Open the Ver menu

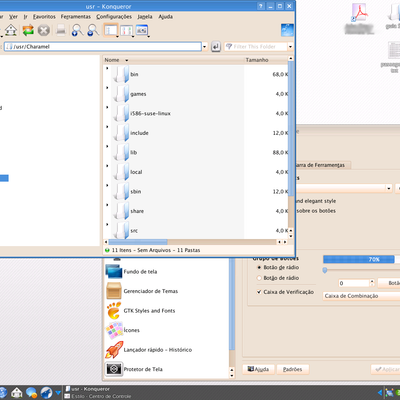tap(13, 16)
